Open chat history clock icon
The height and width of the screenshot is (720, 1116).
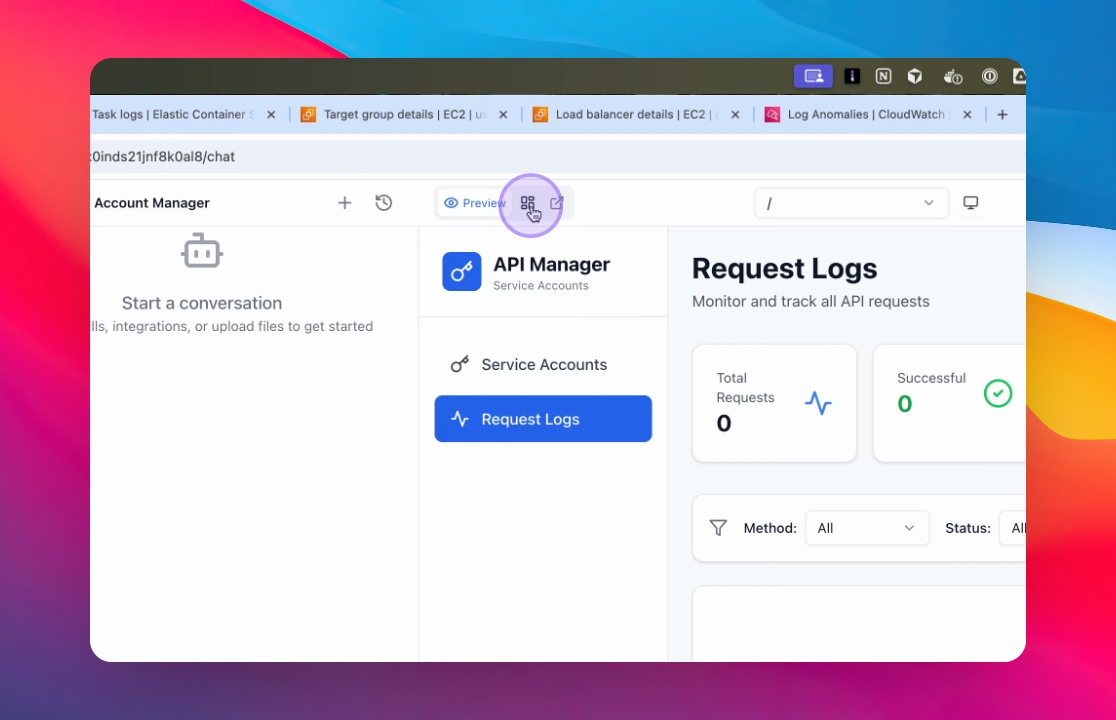384,203
